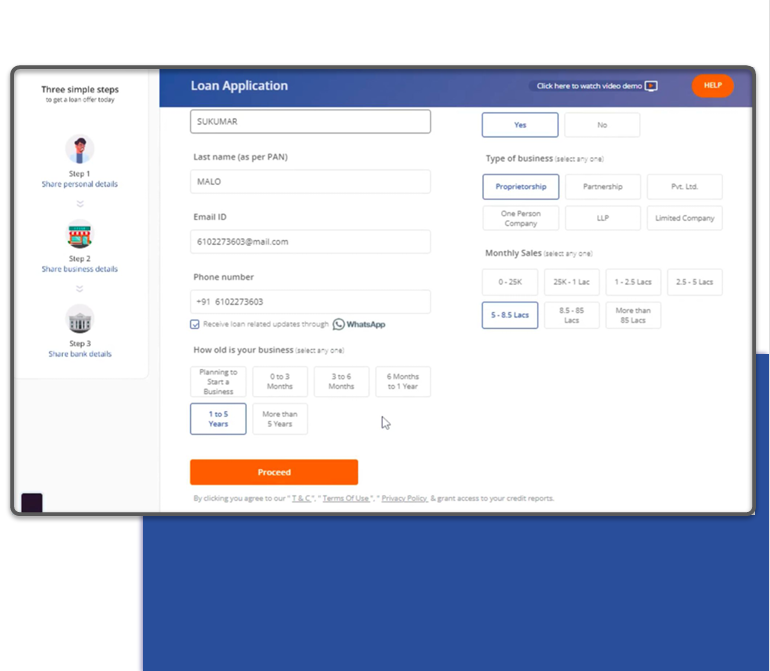Click the chevron below Step 1
Image resolution: width=770 pixels, height=671 pixels.
[80, 204]
